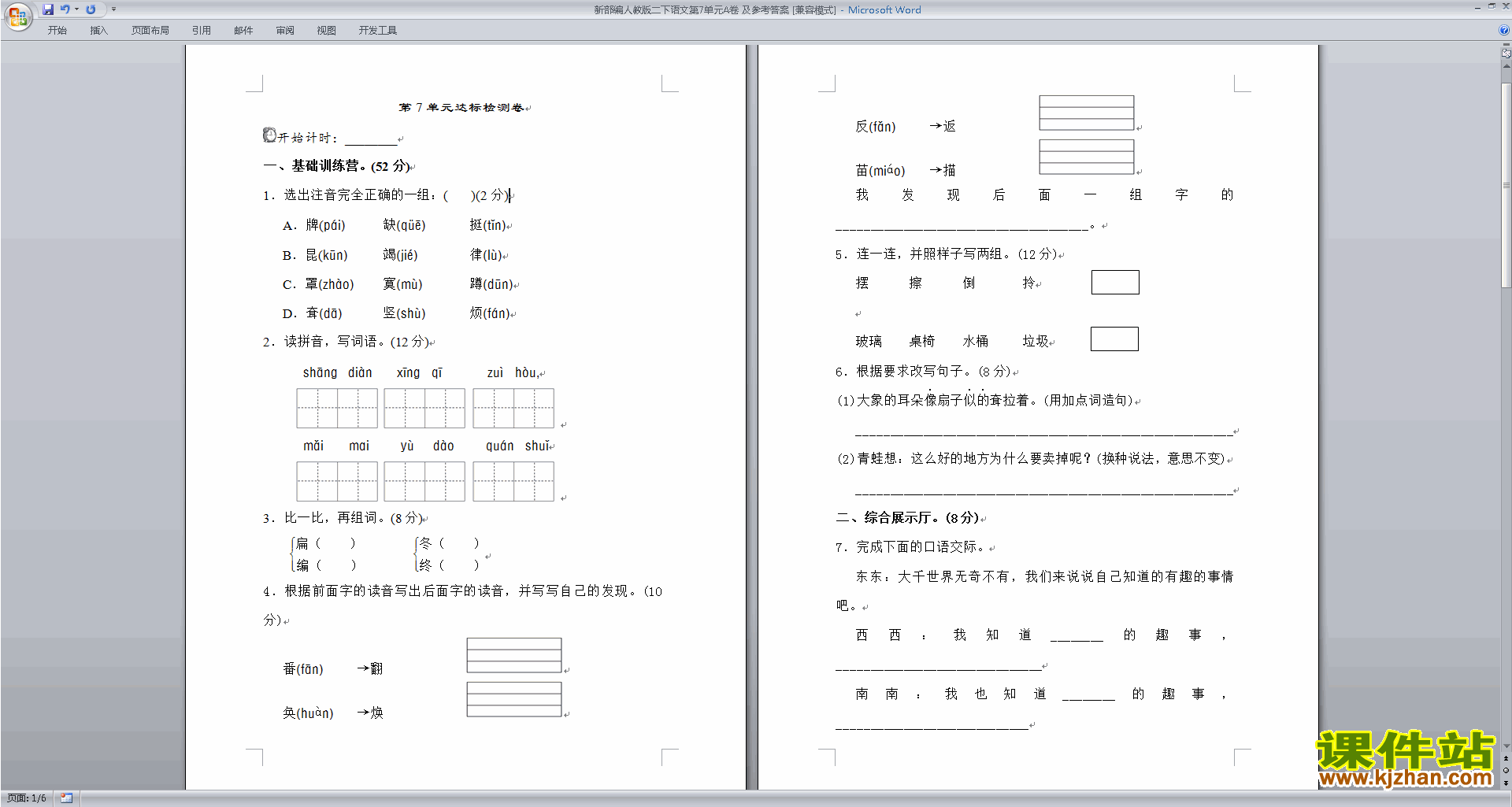Viewport: 1512px width, 807px height.
Task: Click the empty box after 摆 擦 倒 拎
Action: (x=1115, y=282)
